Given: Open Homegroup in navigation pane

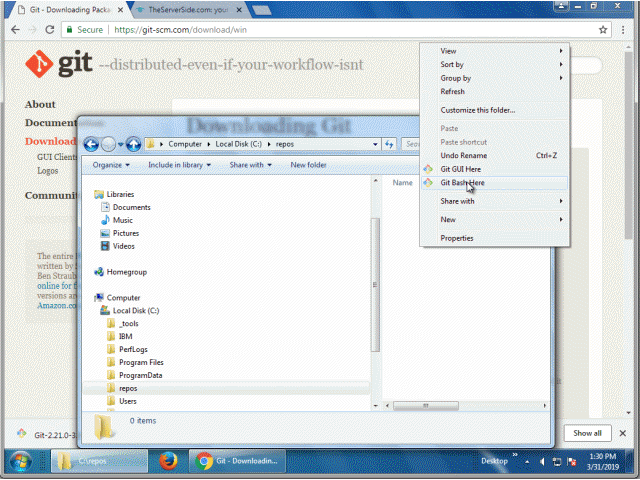Looking at the screenshot, I should 127,271.
